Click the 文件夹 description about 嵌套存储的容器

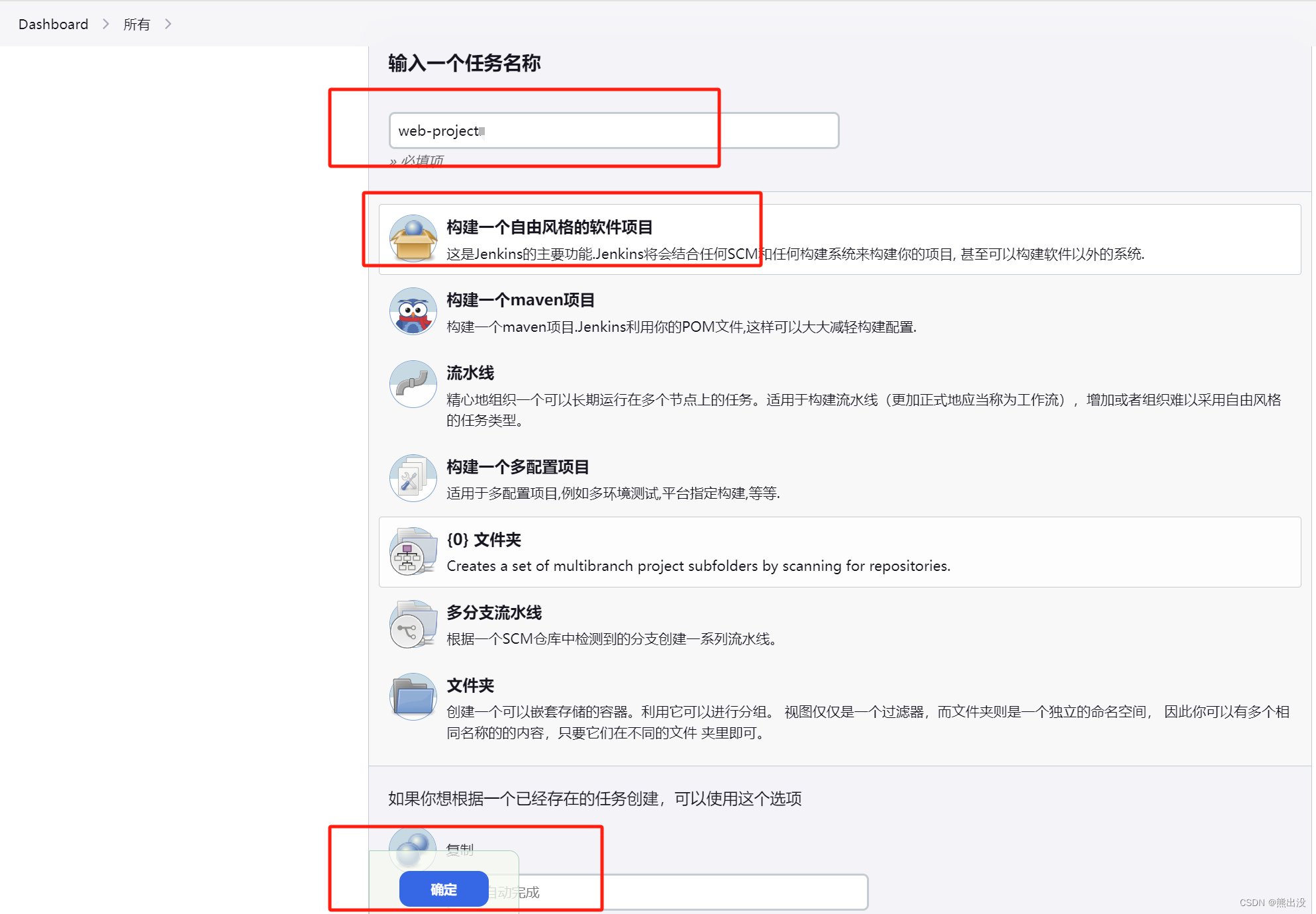click(868, 722)
